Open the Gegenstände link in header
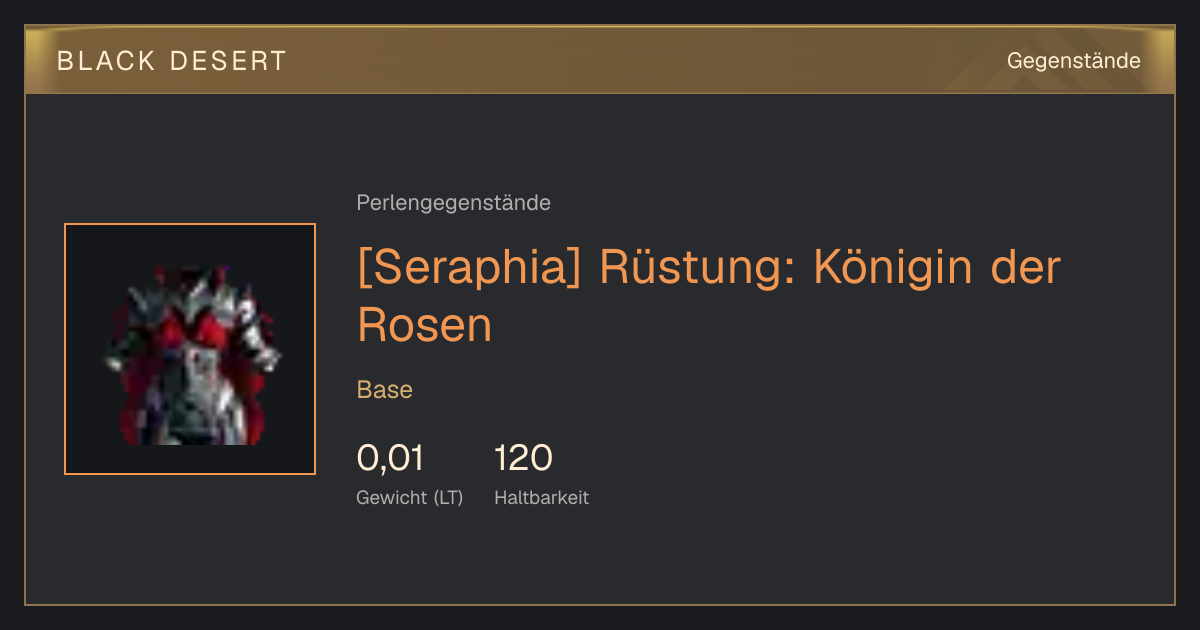This screenshot has width=1200, height=630. (x=1073, y=61)
